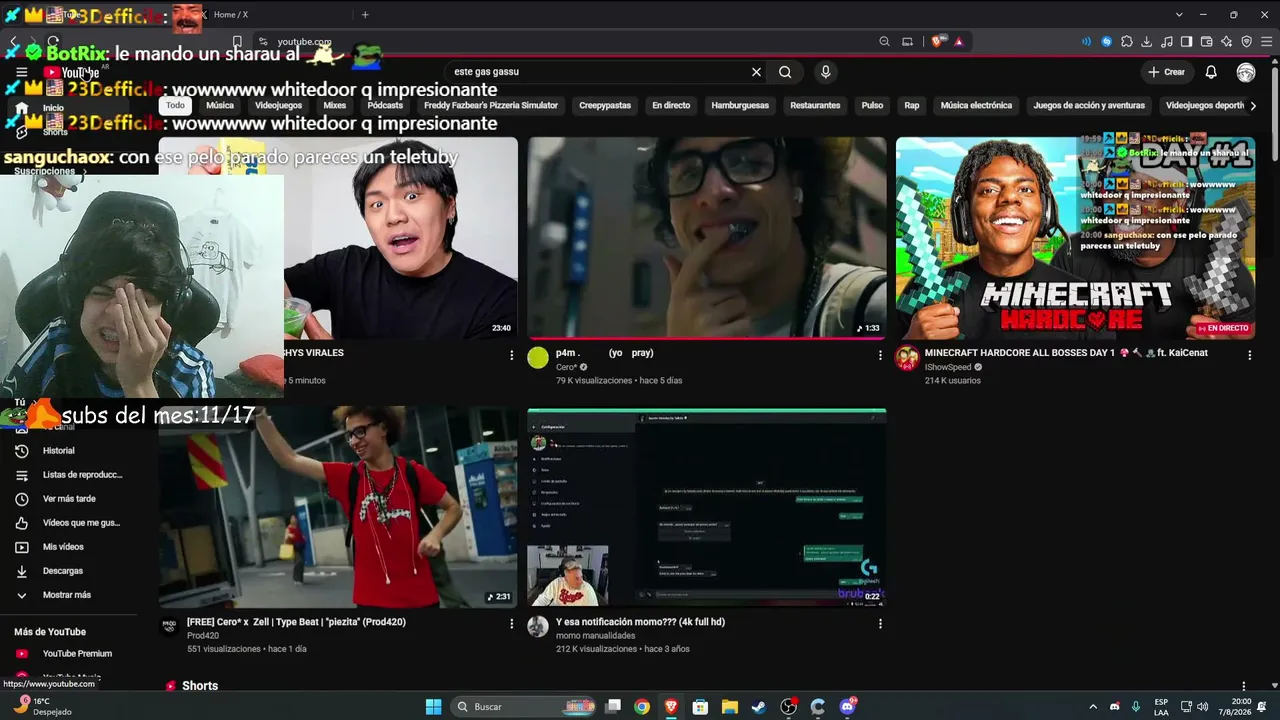Open Mis vídeos in the sidebar
1280x720 pixels.
[x=63, y=547]
